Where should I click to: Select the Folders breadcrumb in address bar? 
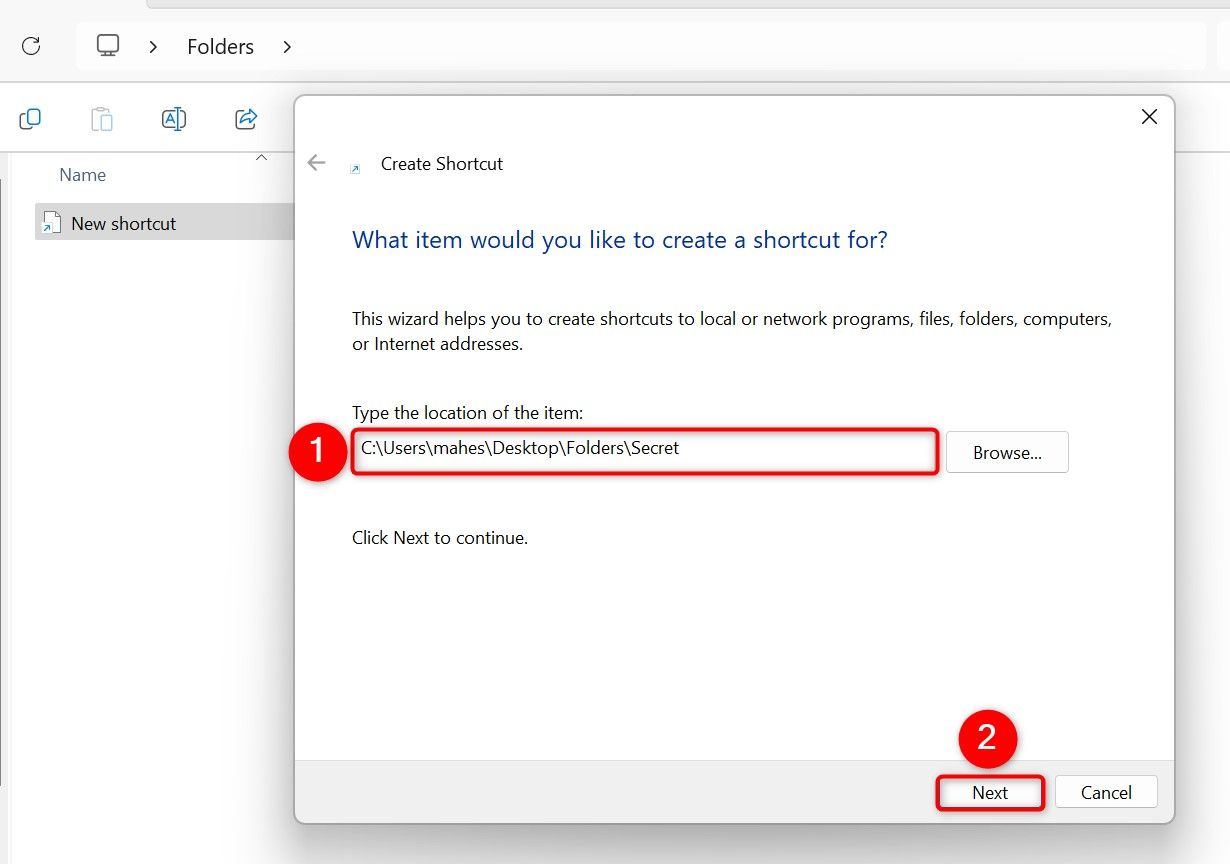click(220, 47)
